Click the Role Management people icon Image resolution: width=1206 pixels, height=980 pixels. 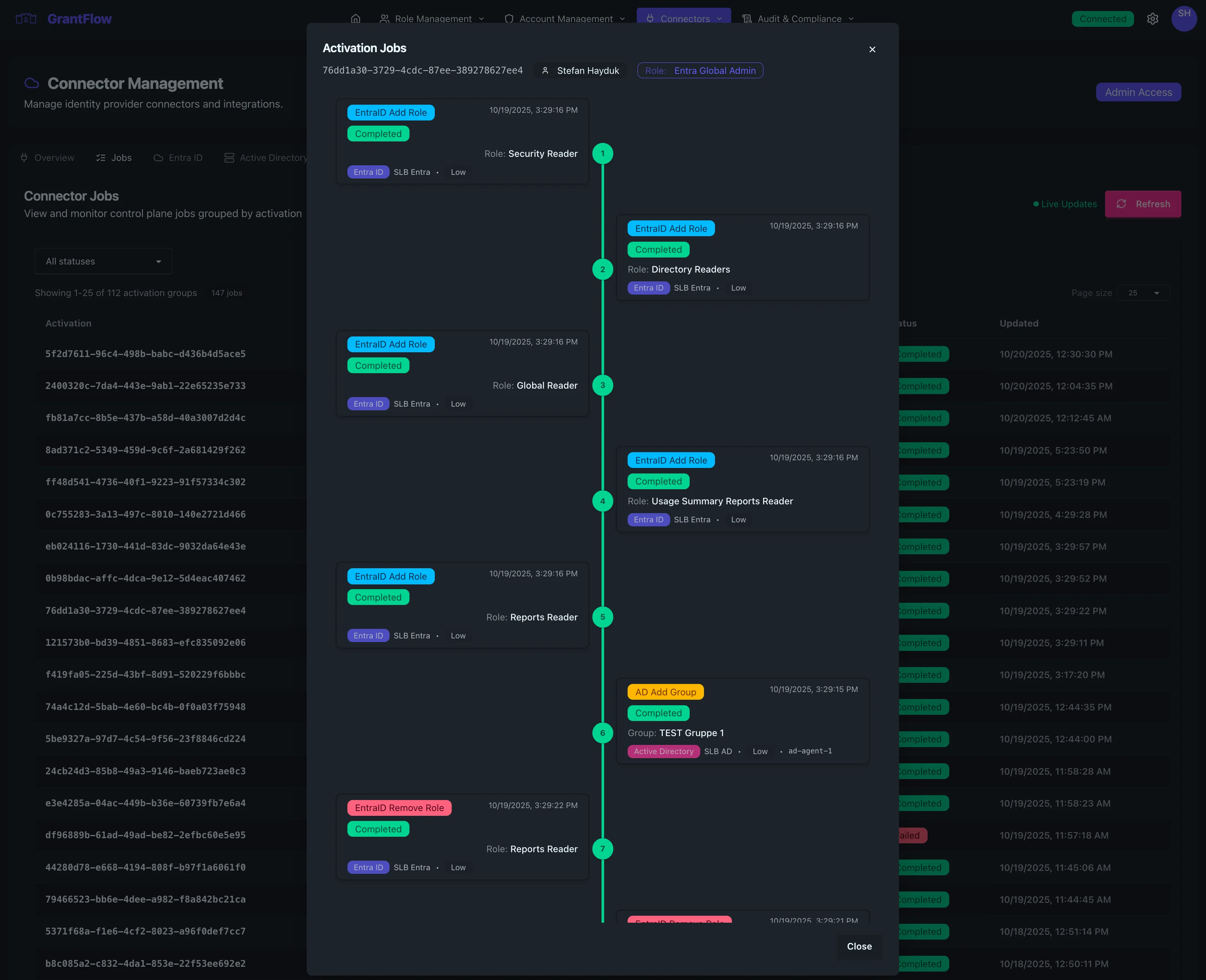click(385, 19)
